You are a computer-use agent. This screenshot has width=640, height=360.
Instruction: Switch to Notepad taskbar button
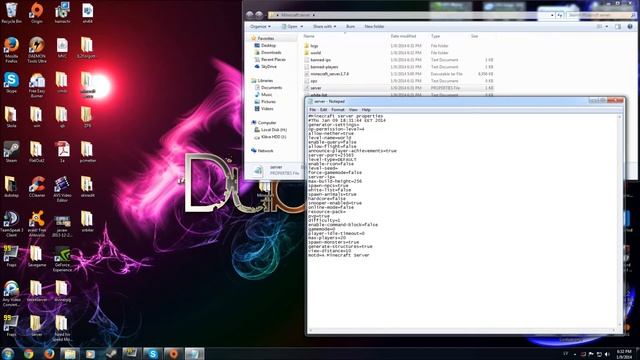click(194, 353)
